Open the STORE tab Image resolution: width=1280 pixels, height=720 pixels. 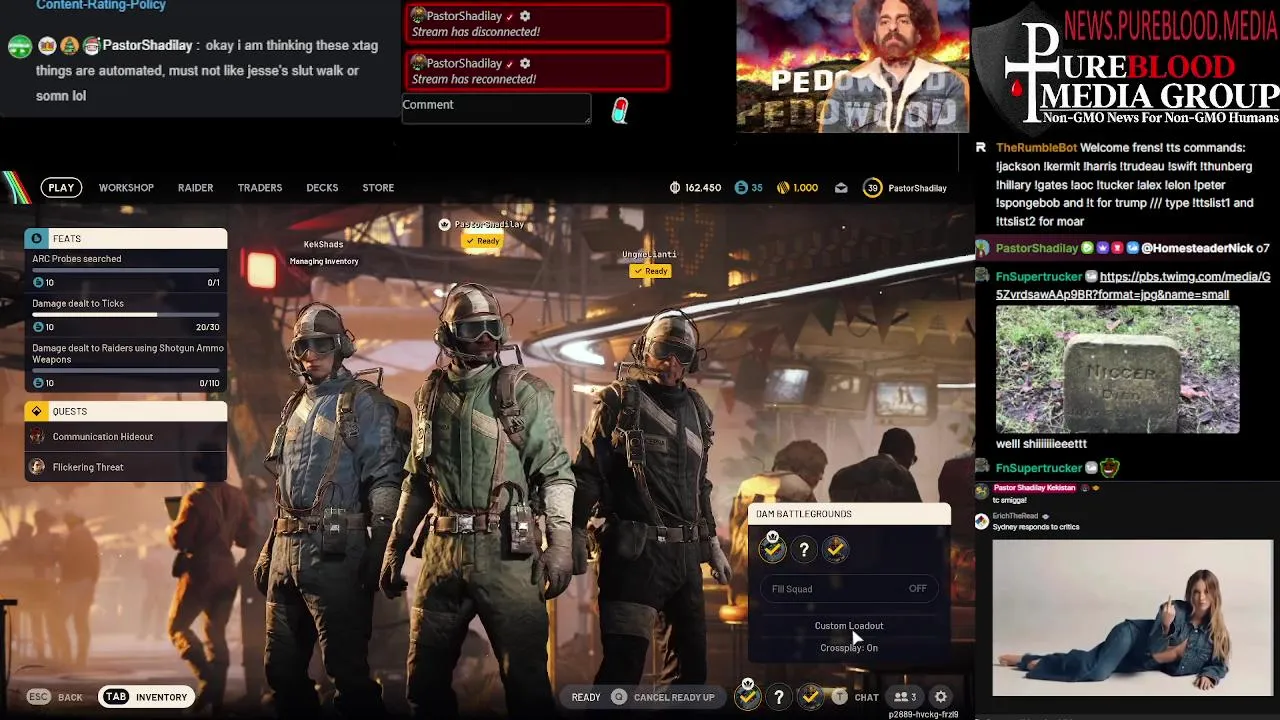coord(378,187)
